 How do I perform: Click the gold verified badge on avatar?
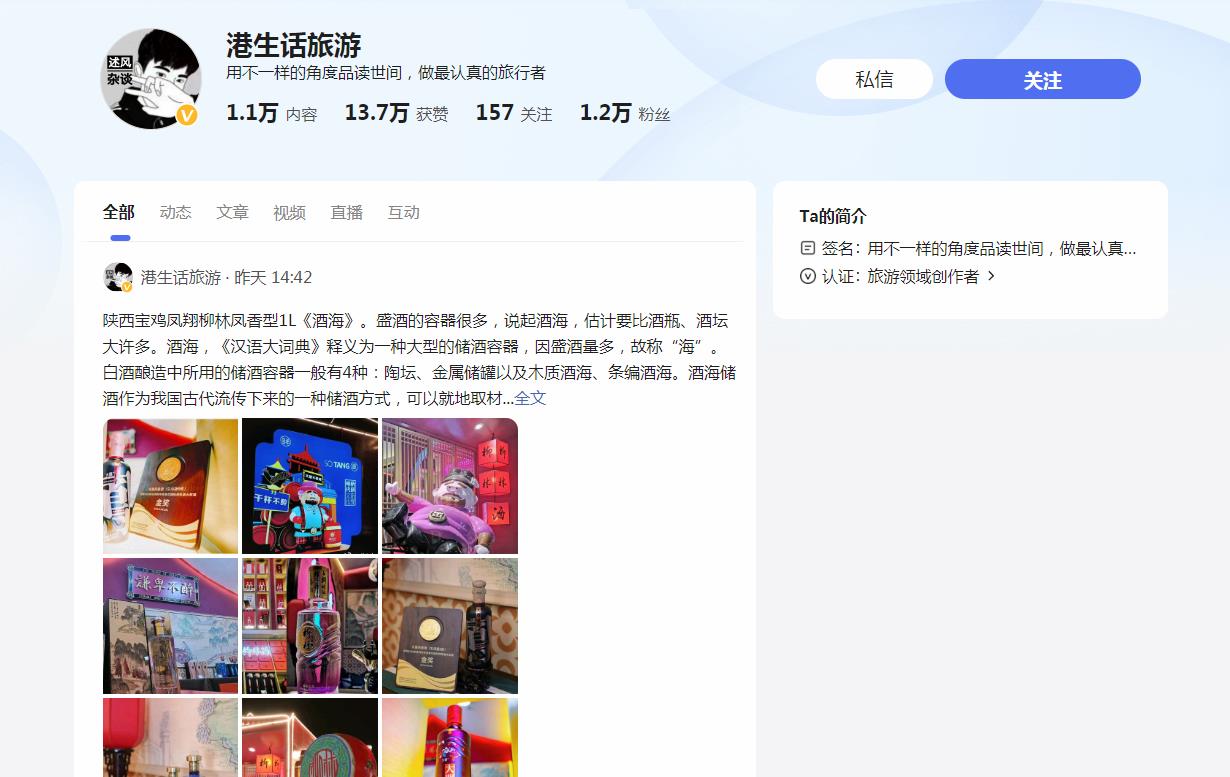[x=187, y=116]
